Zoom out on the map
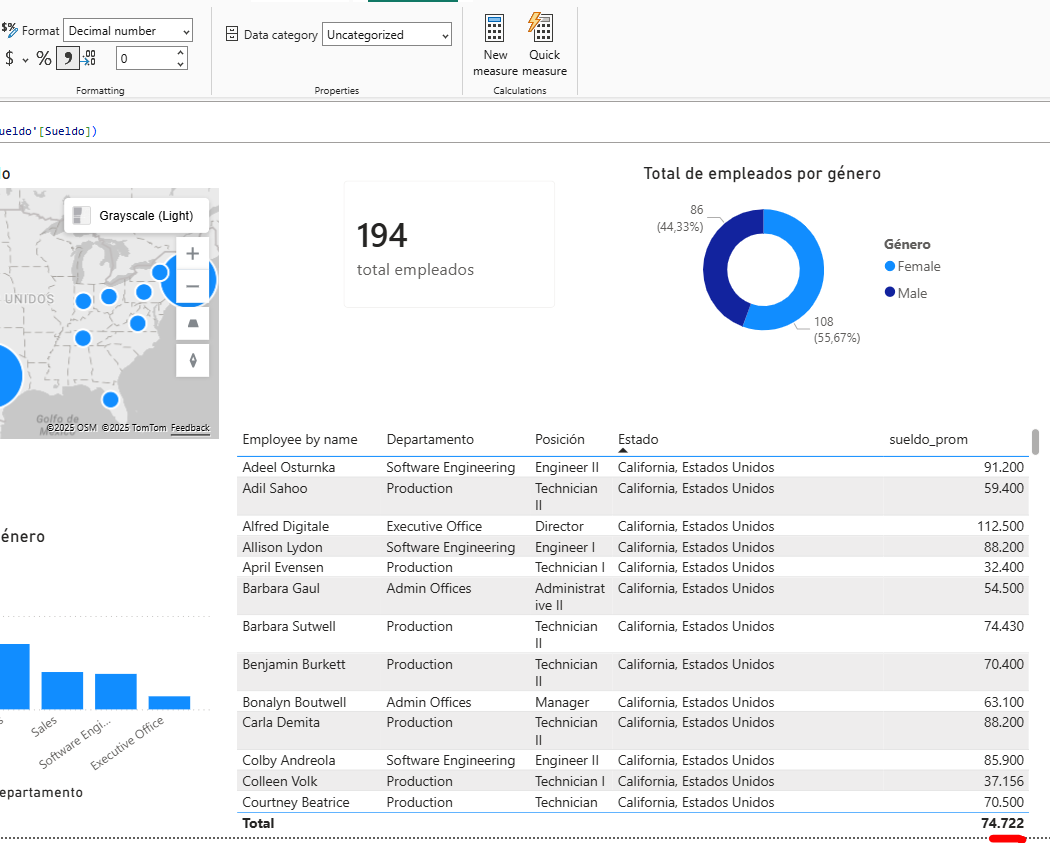1050x843 pixels. [192, 287]
